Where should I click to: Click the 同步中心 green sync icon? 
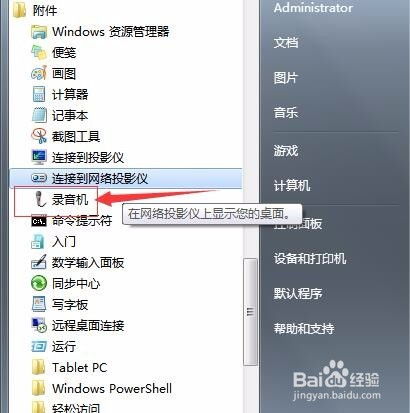click(x=39, y=283)
